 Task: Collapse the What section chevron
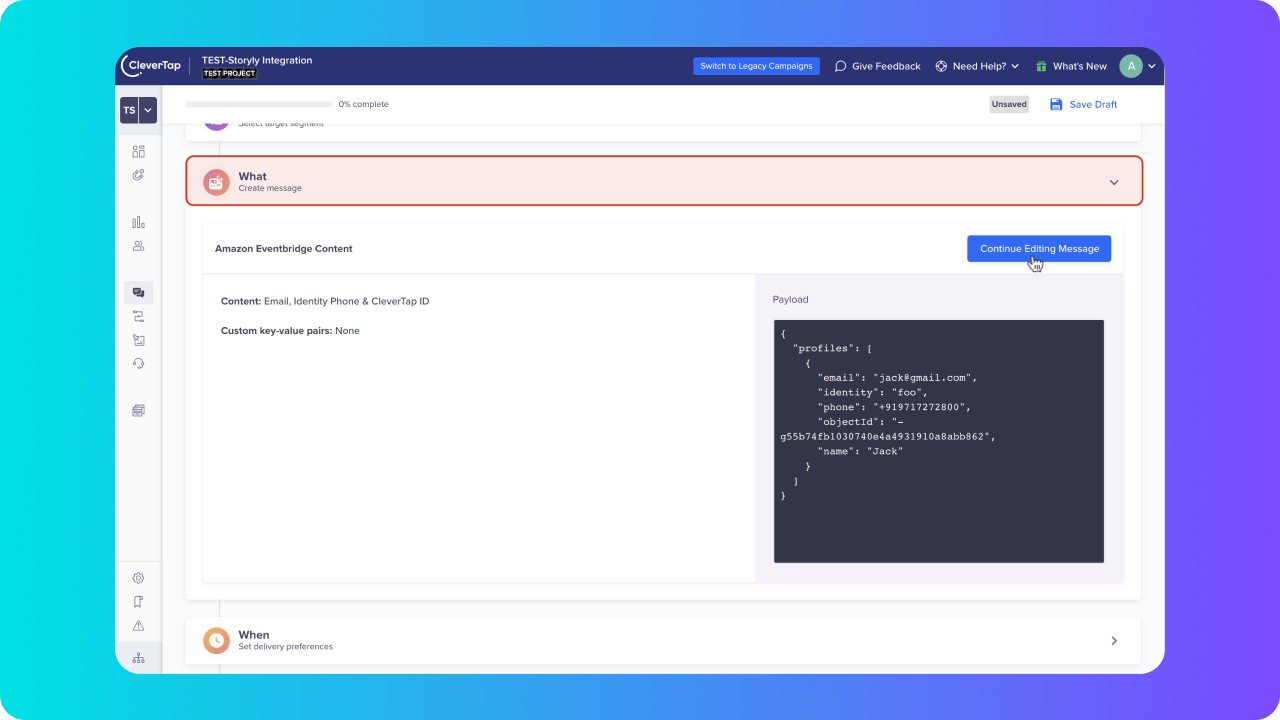coord(1114,182)
